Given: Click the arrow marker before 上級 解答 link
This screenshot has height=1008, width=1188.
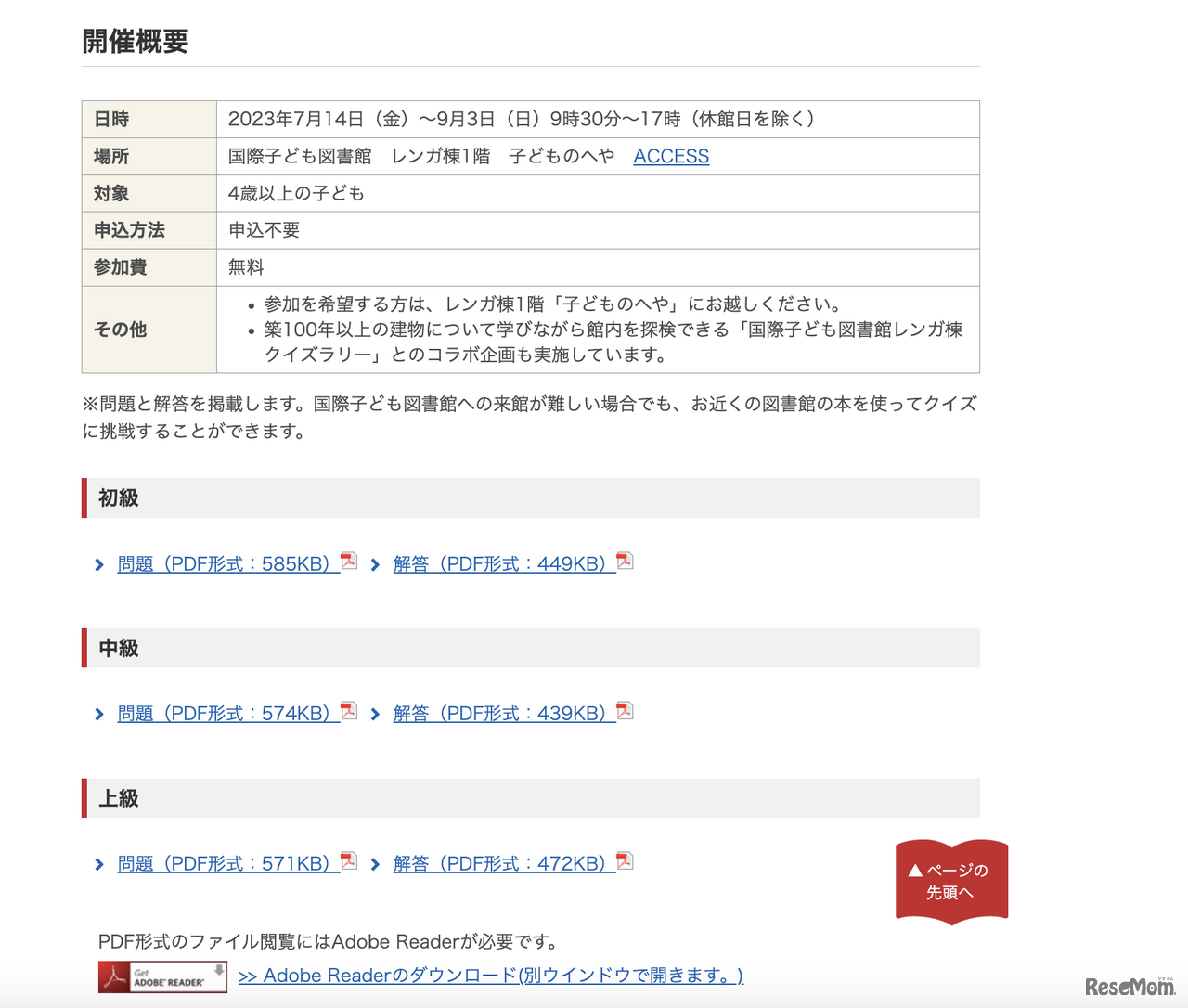Looking at the screenshot, I should (x=375, y=863).
